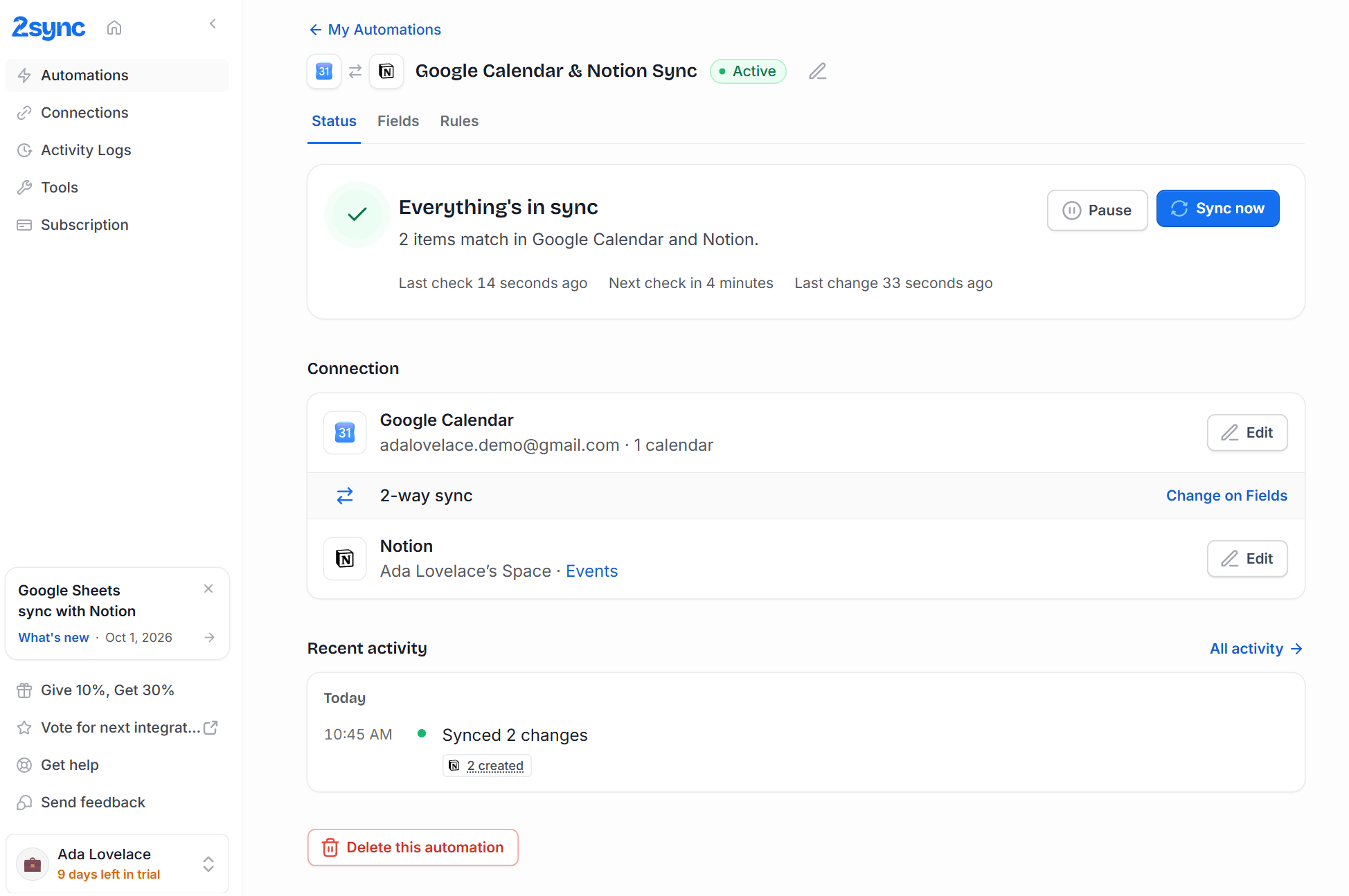Dismiss the Google Sheets announcement card
Image resolution: width=1349 pixels, height=896 pixels.
click(208, 589)
